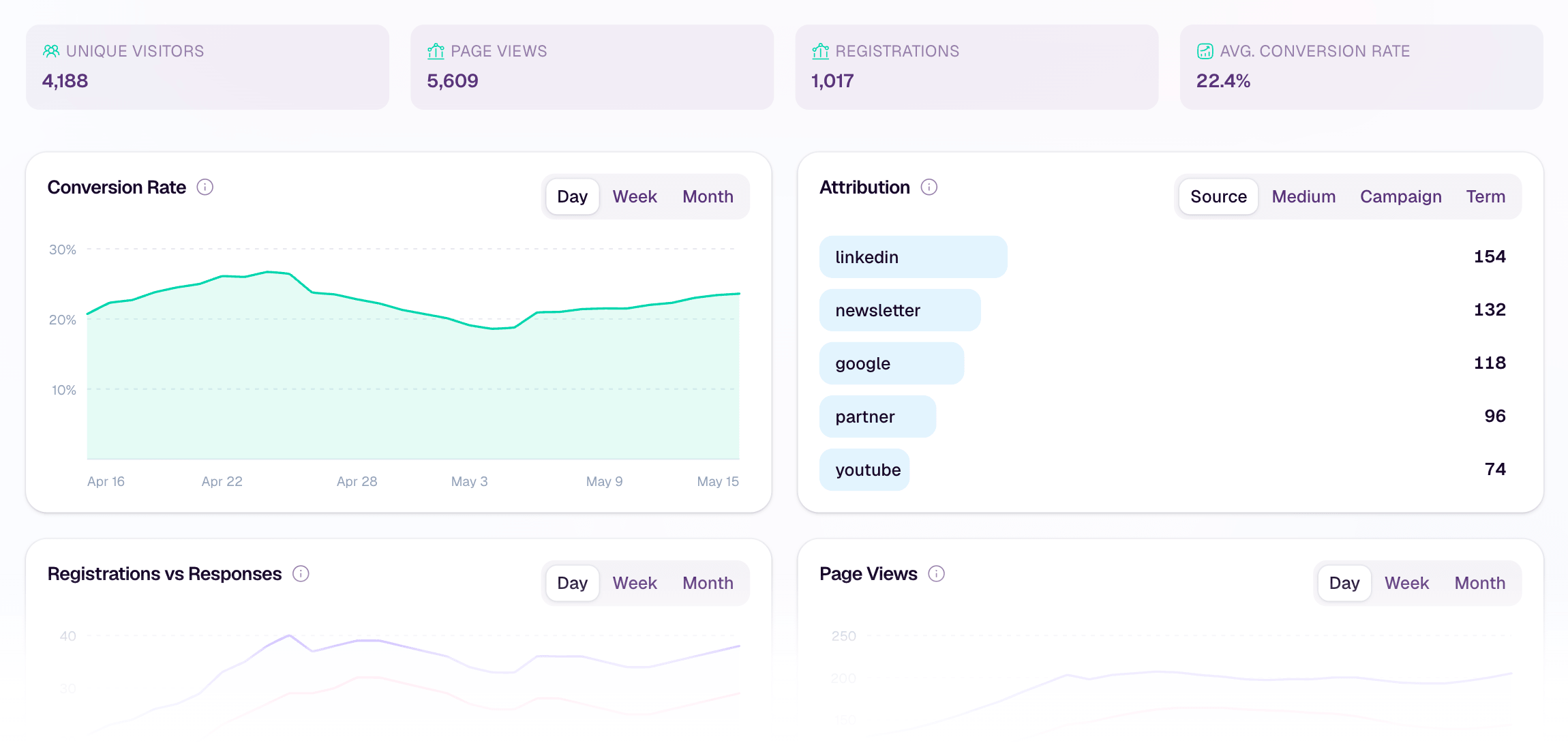Click the Apr 22 date label
This screenshot has width=1568, height=743.
(222, 481)
